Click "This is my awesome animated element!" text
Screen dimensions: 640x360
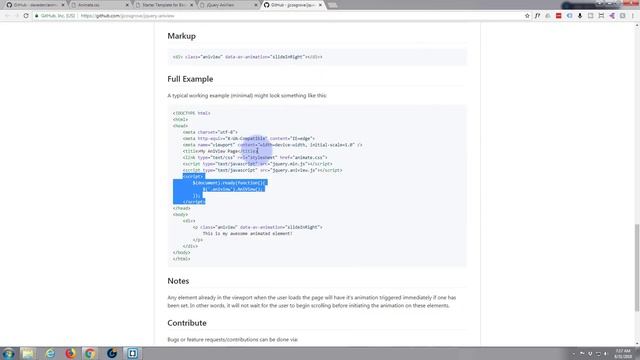[247, 233]
